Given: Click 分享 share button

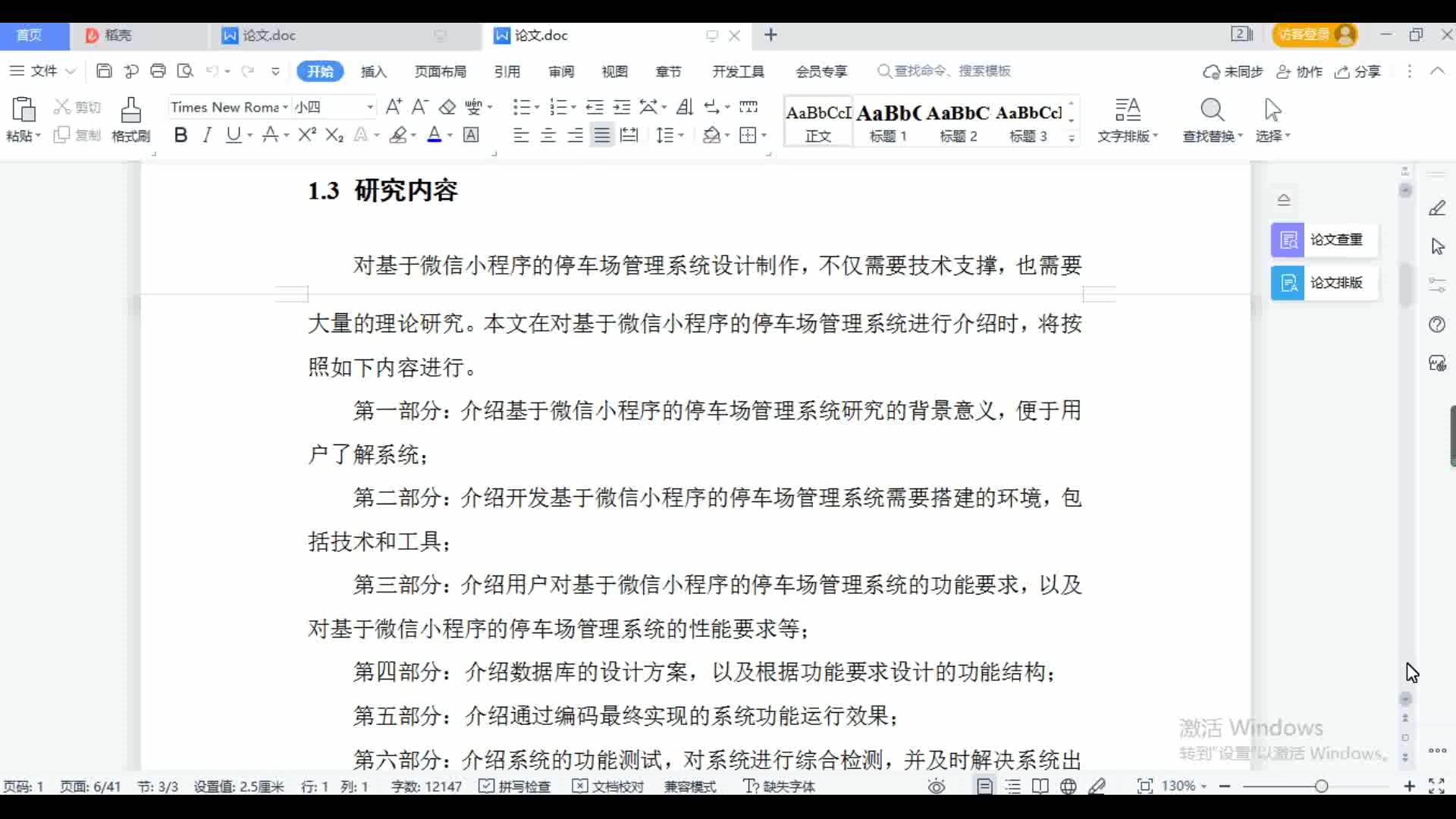Looking at the screenshot, I should pos(1358,71).
